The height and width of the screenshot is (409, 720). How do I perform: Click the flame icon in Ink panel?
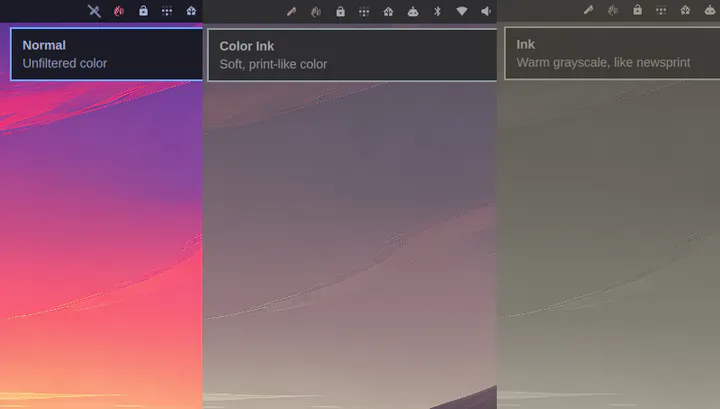[x=613, y=10]
